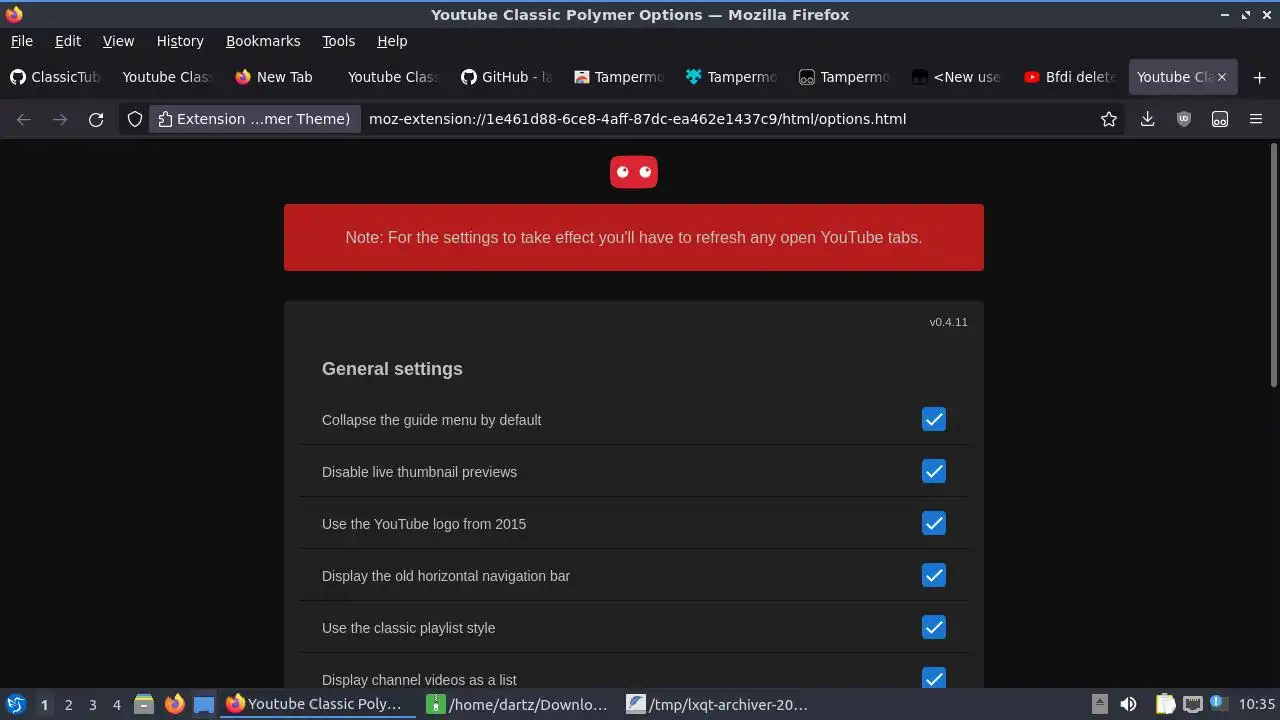Click the v0.4.11 version text

(x=948, y=322)
